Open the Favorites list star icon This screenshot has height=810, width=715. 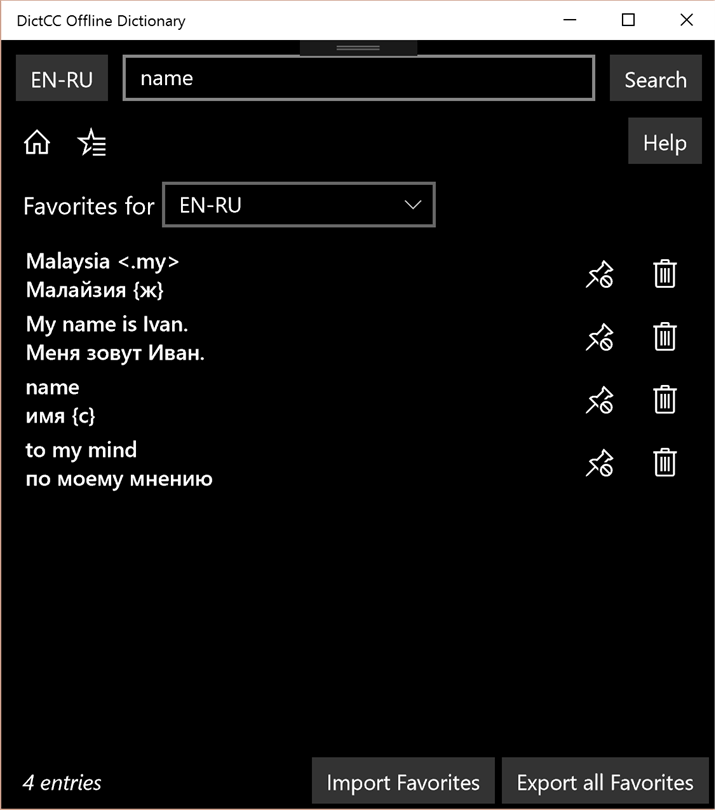[x=92, y=143]
